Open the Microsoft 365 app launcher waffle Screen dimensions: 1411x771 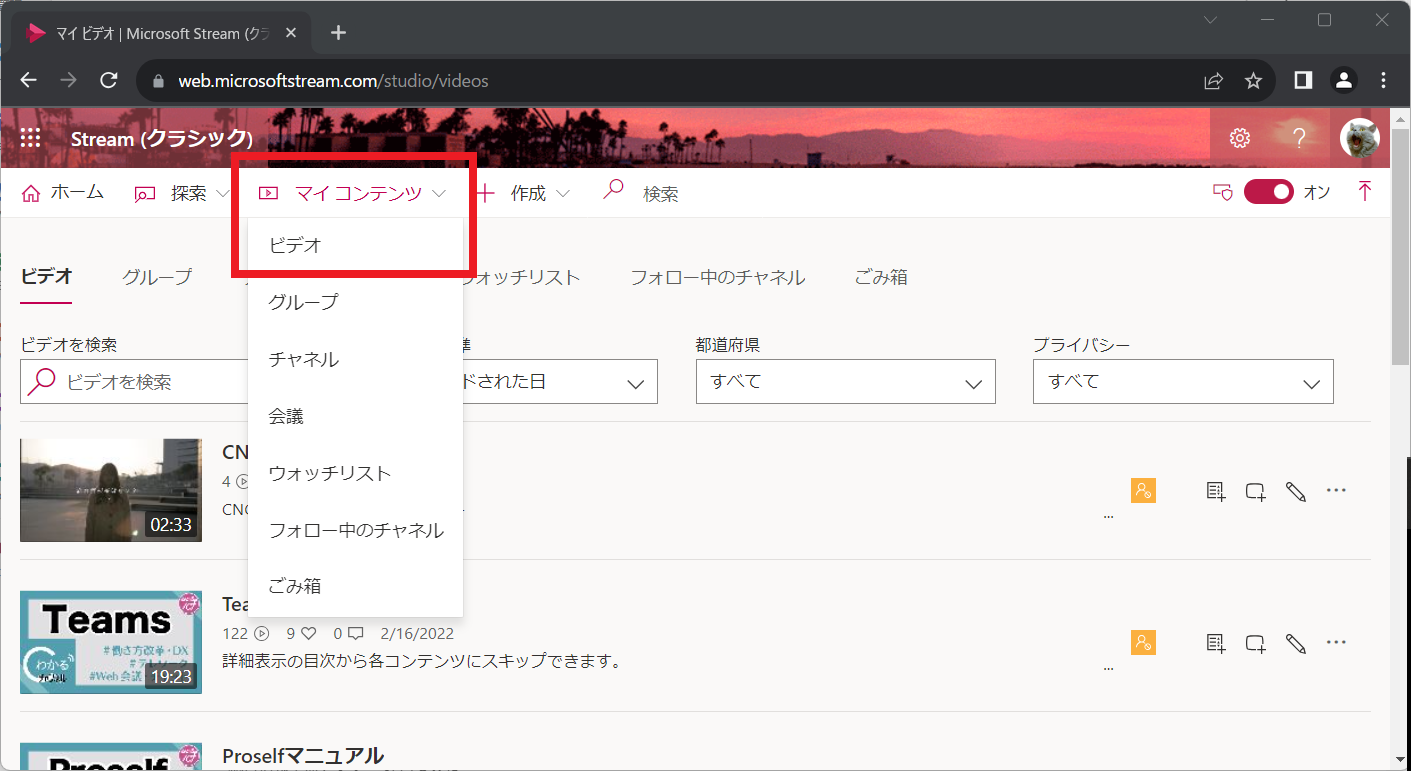click(30, 139)
